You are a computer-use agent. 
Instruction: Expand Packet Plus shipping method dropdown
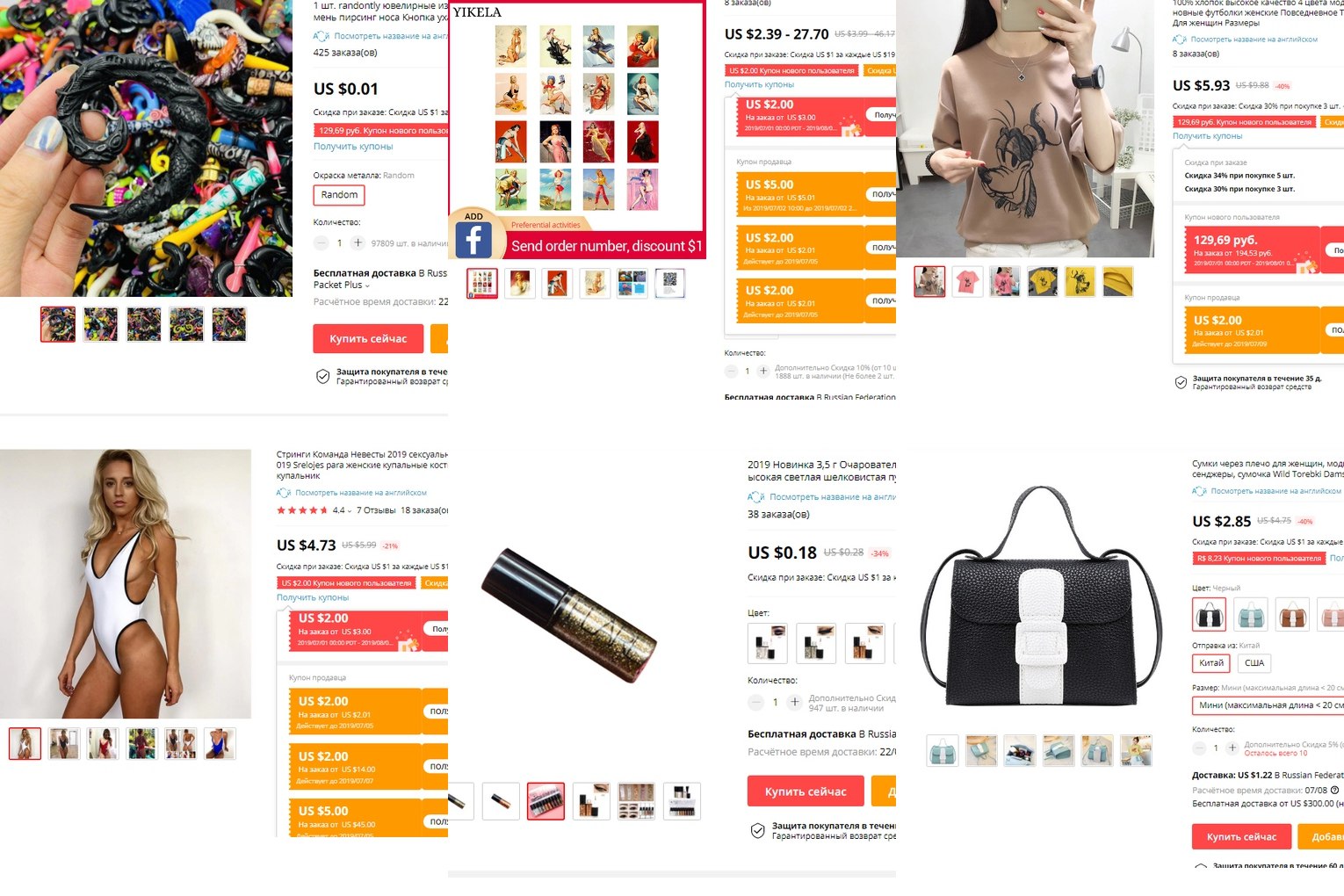(342, 285)
